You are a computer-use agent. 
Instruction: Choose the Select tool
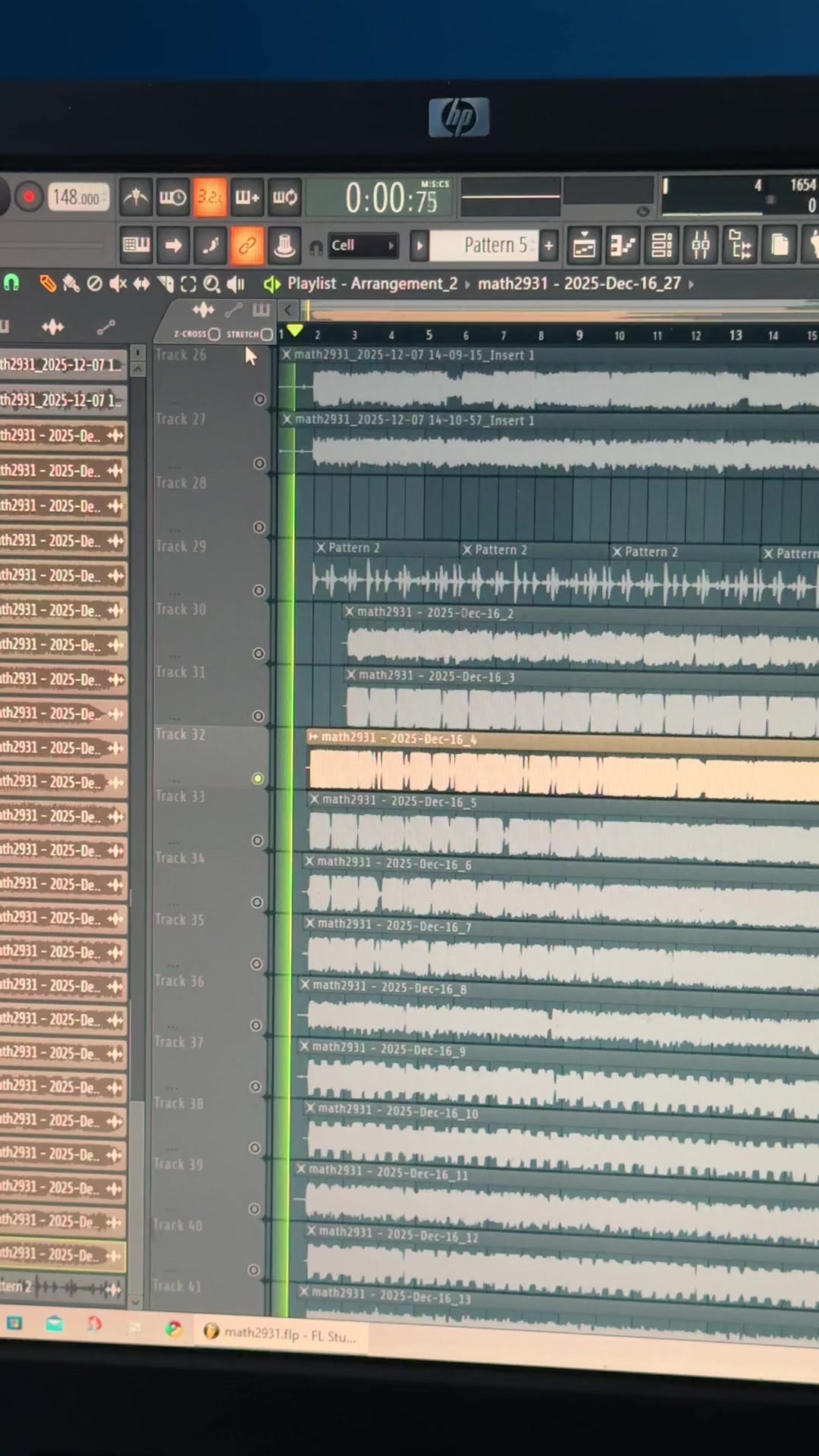pos(188,284)
